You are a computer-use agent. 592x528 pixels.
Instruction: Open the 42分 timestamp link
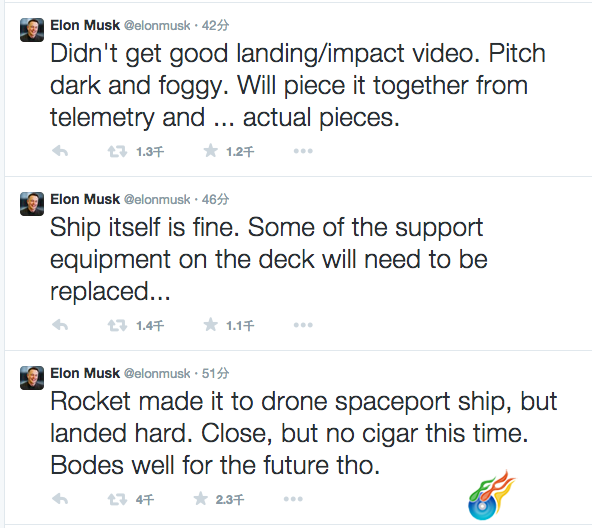[215, 25]
